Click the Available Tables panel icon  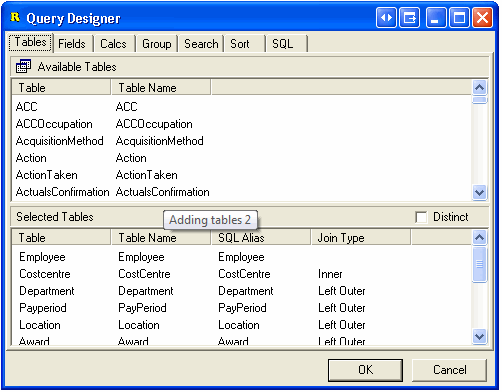click(23, 66)
